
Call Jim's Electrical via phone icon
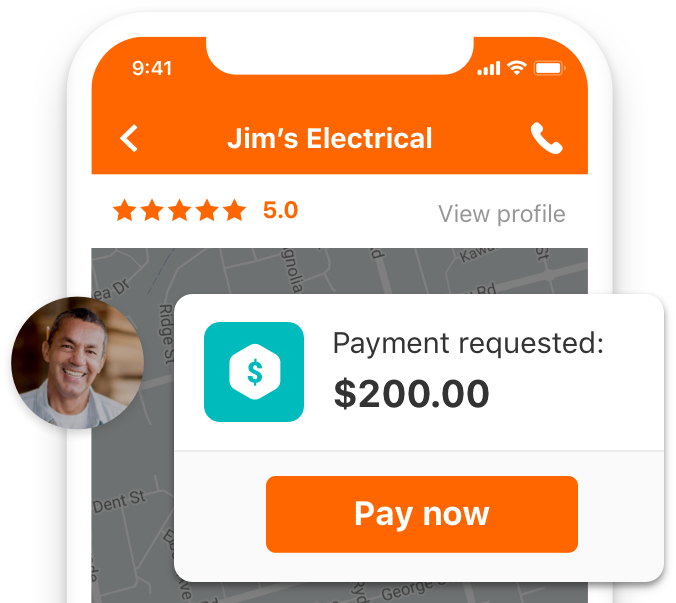(546, 138)
